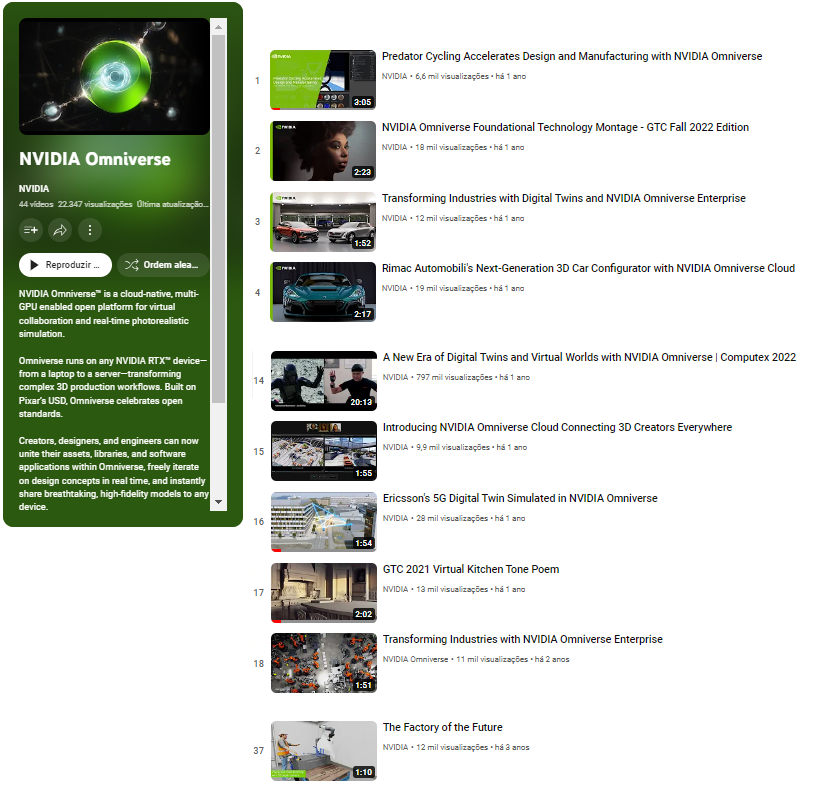Click the Ericsson video thumbnail
825x789 pixels.
coord(323,520)
